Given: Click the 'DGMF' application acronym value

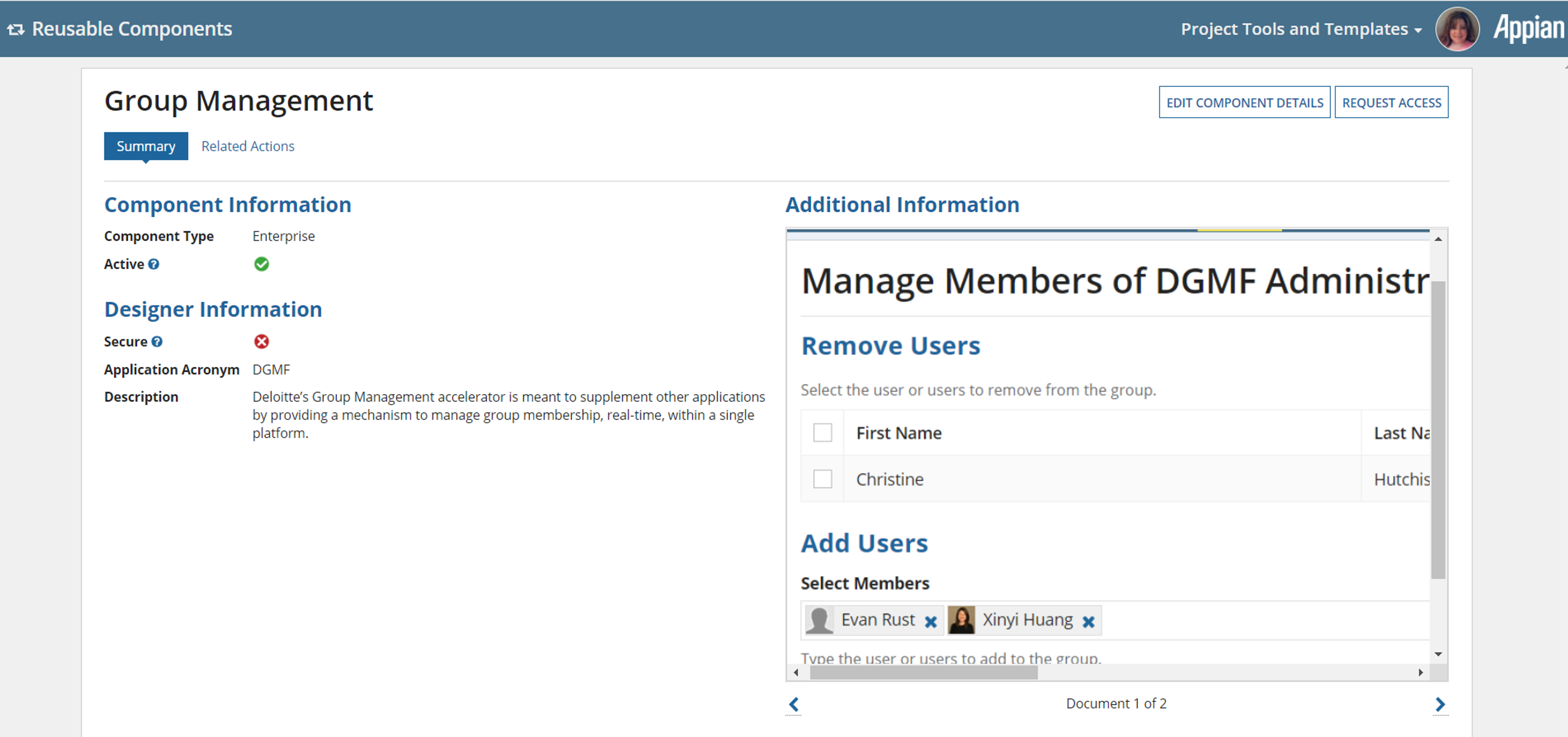Looking at the screenshot, I should (272, 370).
